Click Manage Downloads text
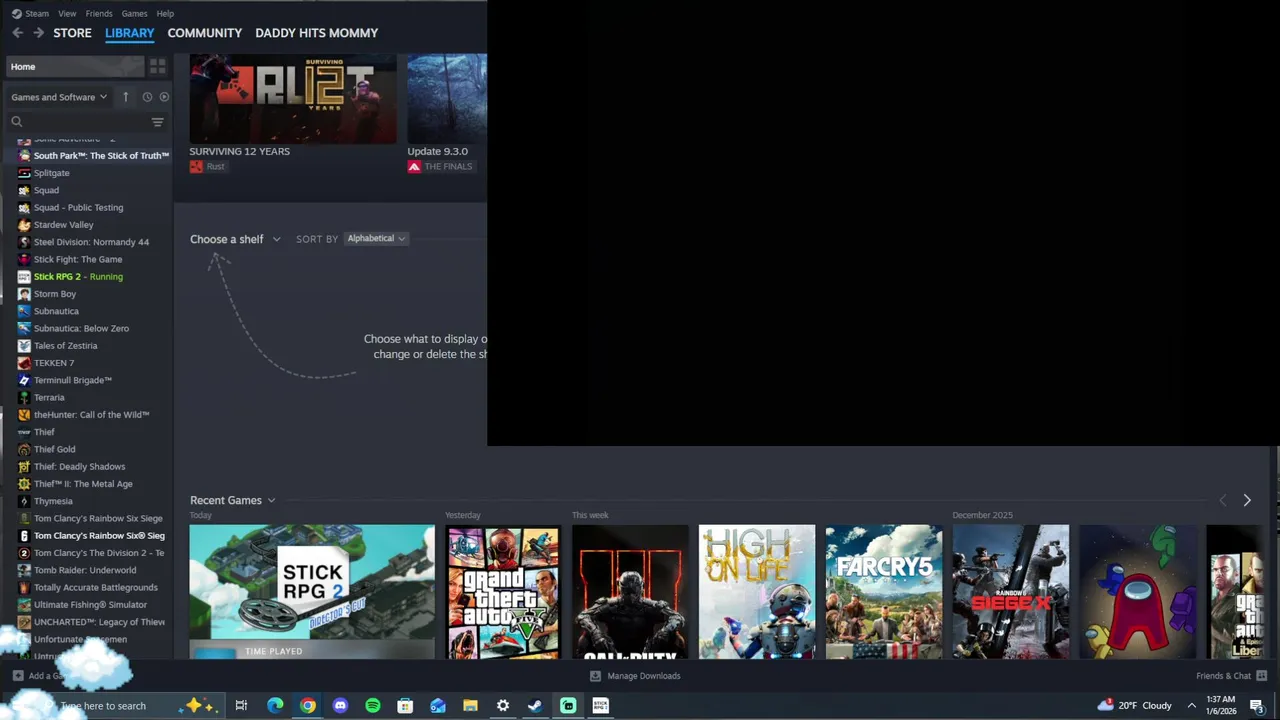 coord(644,676)
